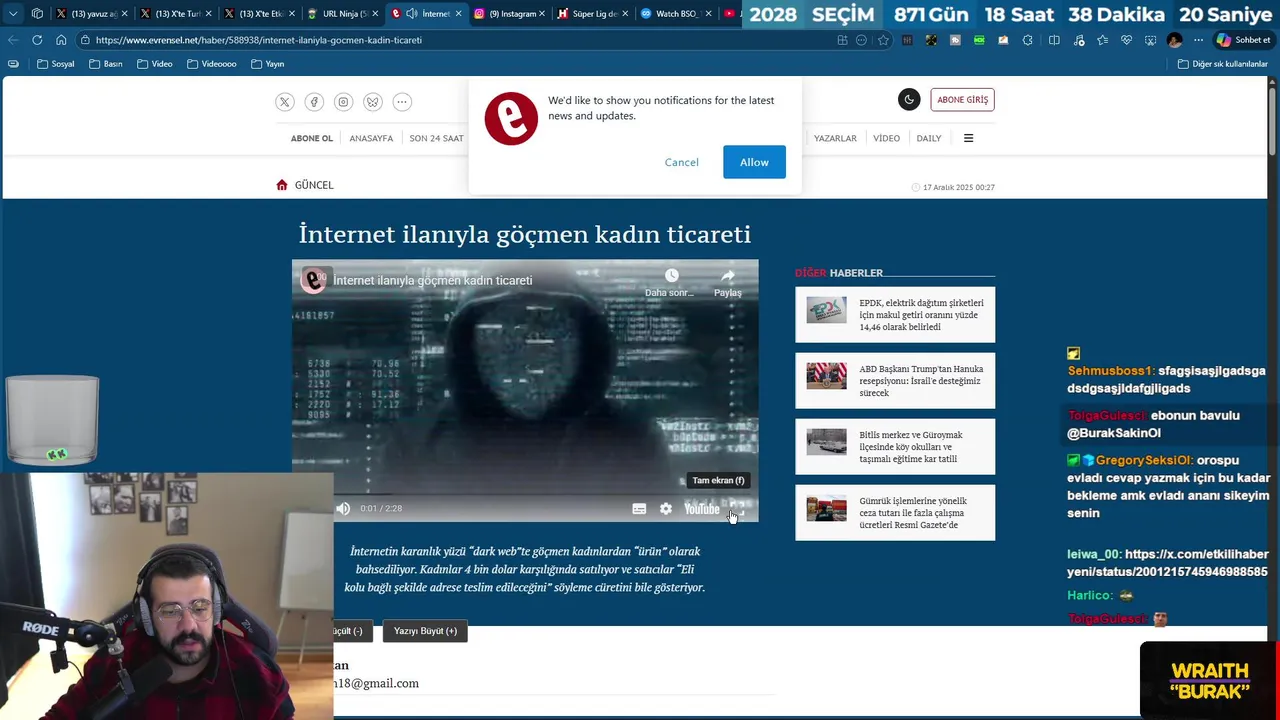Open EPDK elektrik dağıtım news card
Screen dimensions: 1280x720
tap(895, 315)
